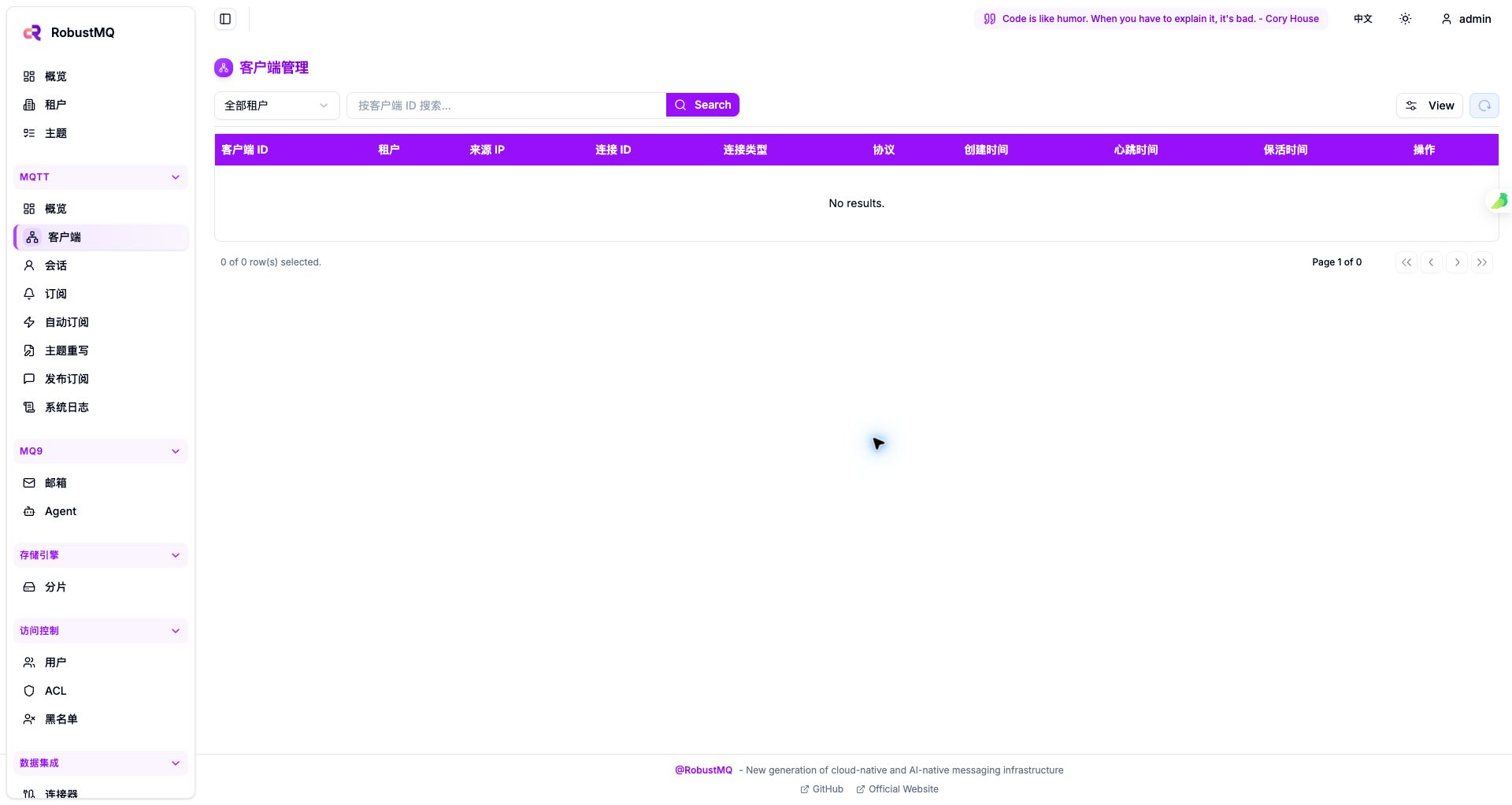The image size is (1512, 805).
Task: Go to previous page
Action: (1432, 262)
